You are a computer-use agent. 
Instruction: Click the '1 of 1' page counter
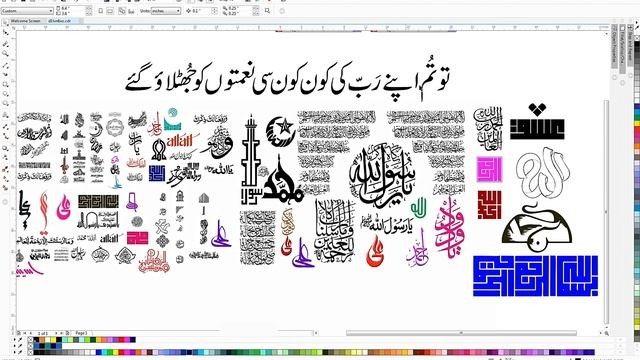coord(42,333)
